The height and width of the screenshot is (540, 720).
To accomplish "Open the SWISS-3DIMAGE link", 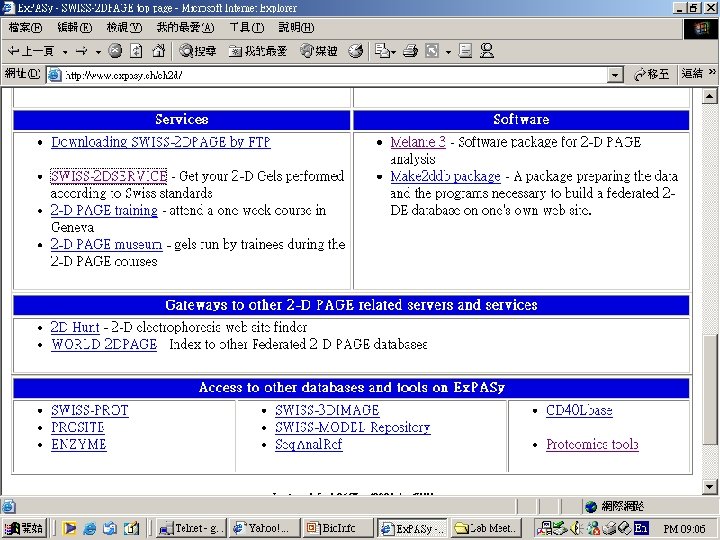I will [327, 410].
